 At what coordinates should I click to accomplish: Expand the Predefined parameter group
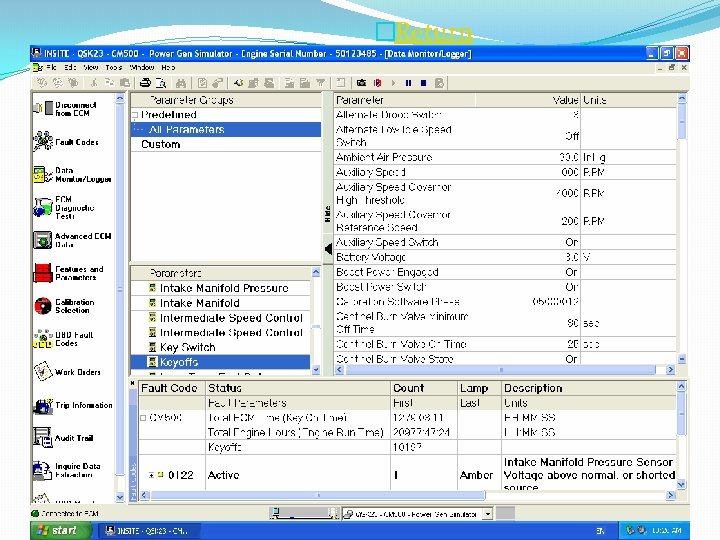pyautogui.click(x=135, y=115)
